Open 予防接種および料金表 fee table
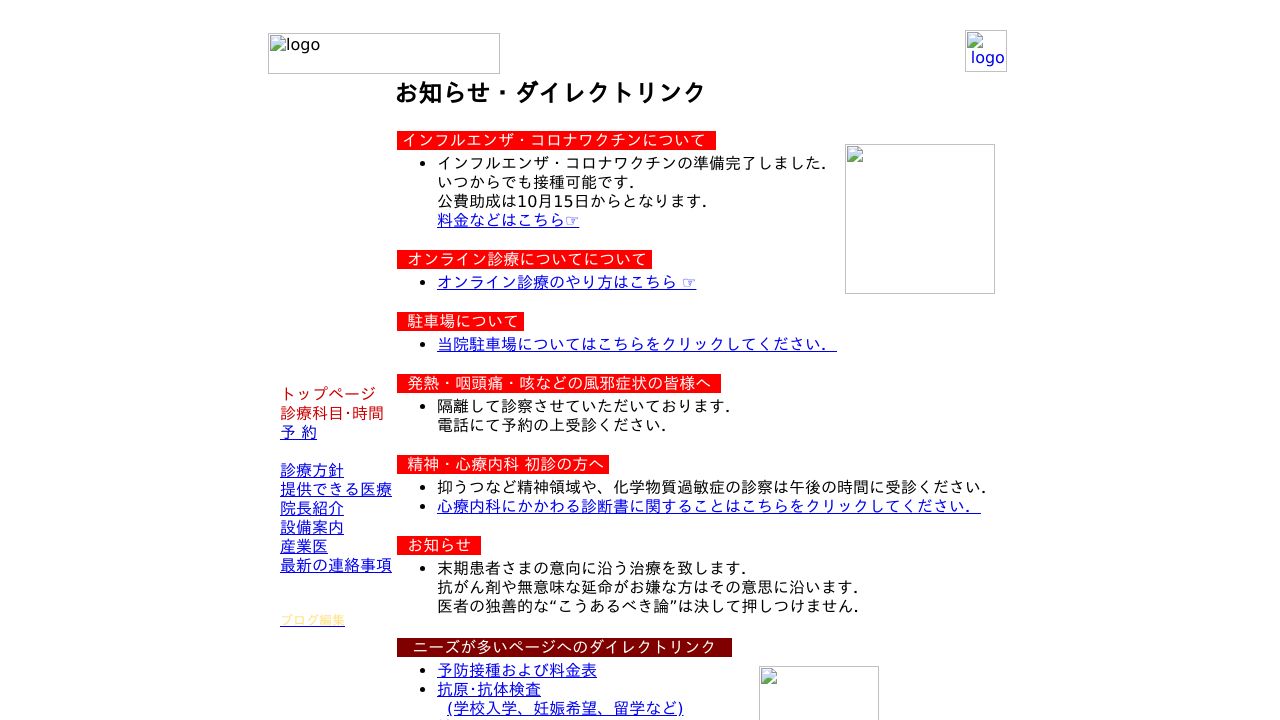The height and width of the screenshot is (720, 1280). click(516, 671)
